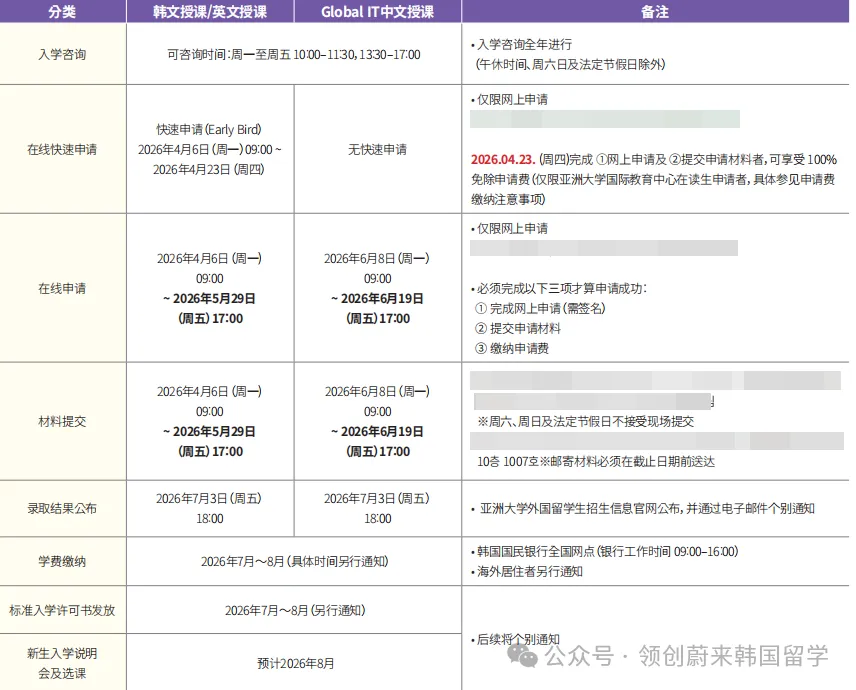Select the 学费缴纳 row label
856x690 pixels.
tap(62, 561)
